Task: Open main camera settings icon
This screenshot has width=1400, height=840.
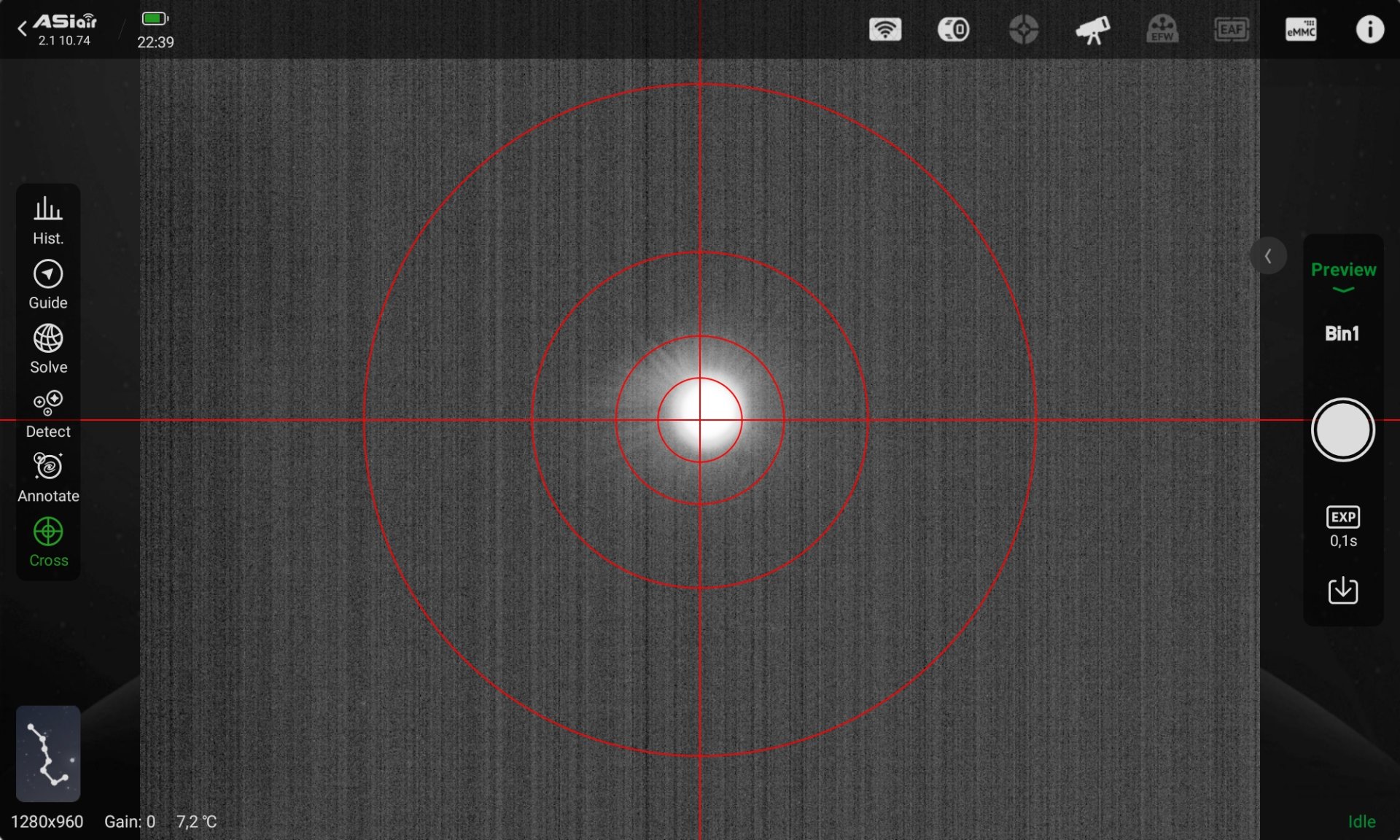Action: [x=954, y=30]
